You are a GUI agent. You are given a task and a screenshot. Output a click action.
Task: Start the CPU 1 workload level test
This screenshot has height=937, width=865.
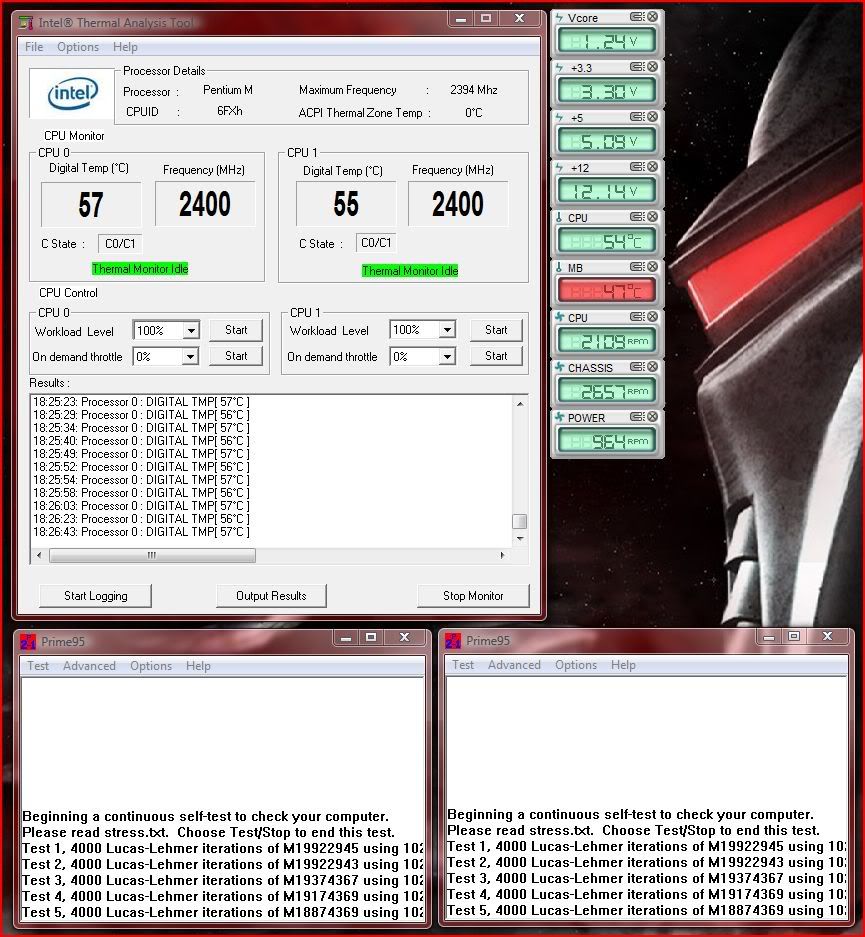coord(496,330)
